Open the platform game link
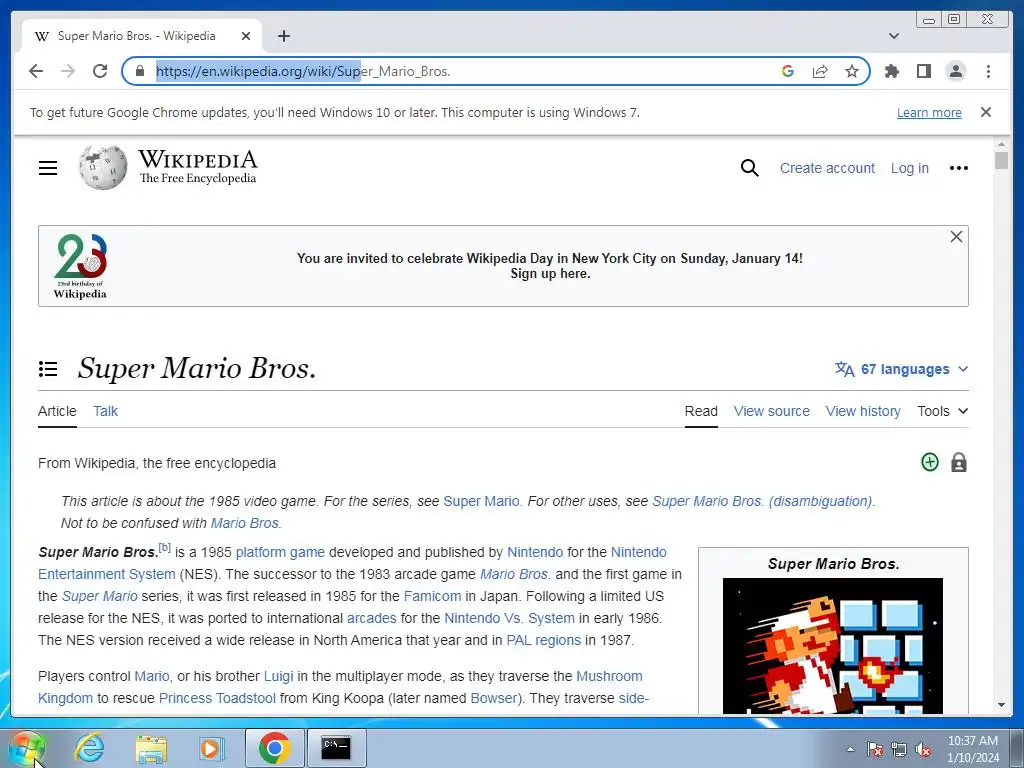 pos(280,552)
